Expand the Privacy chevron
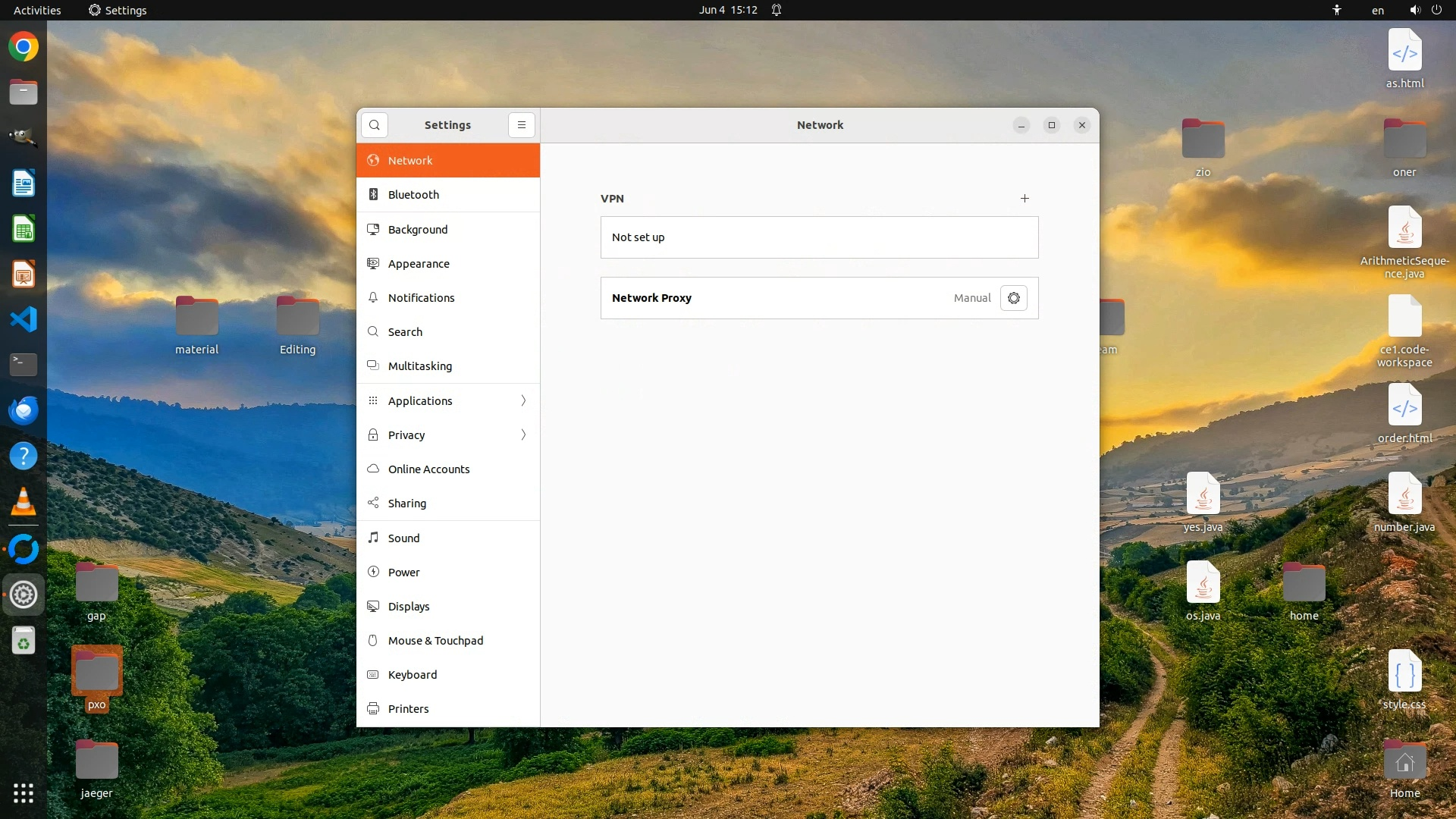1456x819 pixels. (x=523, y=435)
